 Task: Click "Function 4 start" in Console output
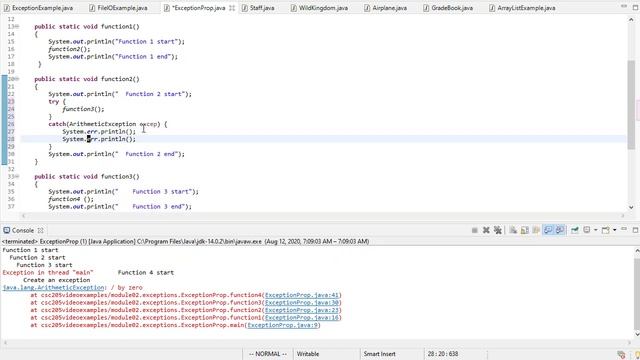pyautogui.click(x=146, y=273)
